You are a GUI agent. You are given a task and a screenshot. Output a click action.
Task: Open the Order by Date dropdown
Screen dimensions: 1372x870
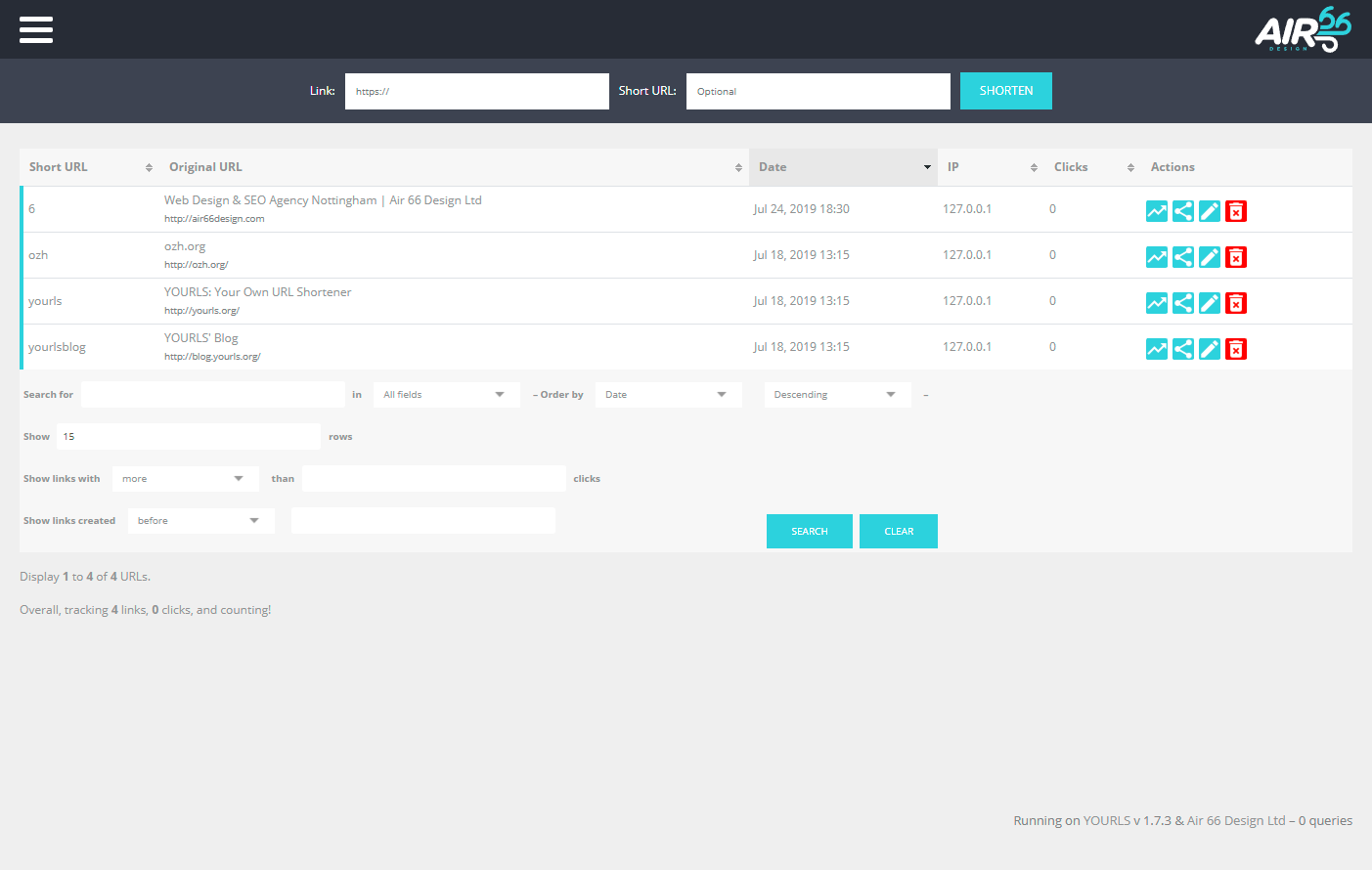tap(668, 395)
